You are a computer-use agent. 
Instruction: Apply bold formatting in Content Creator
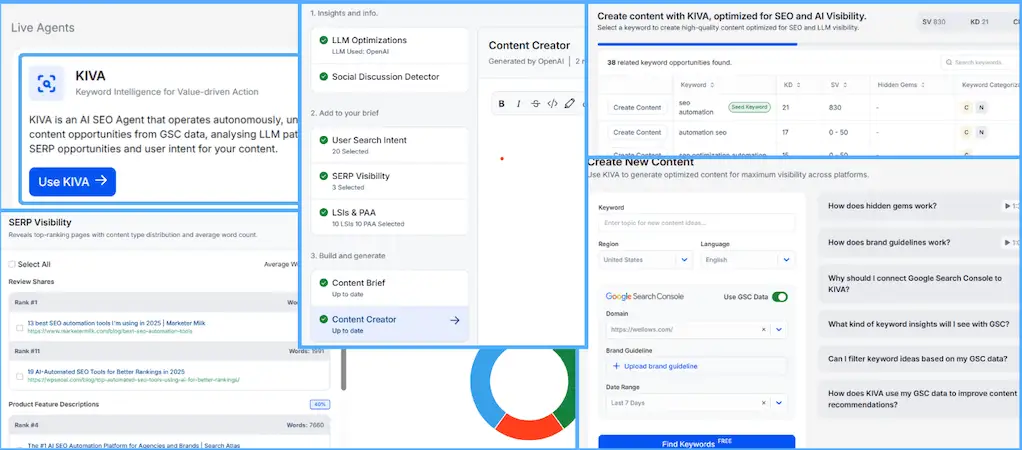502,103
